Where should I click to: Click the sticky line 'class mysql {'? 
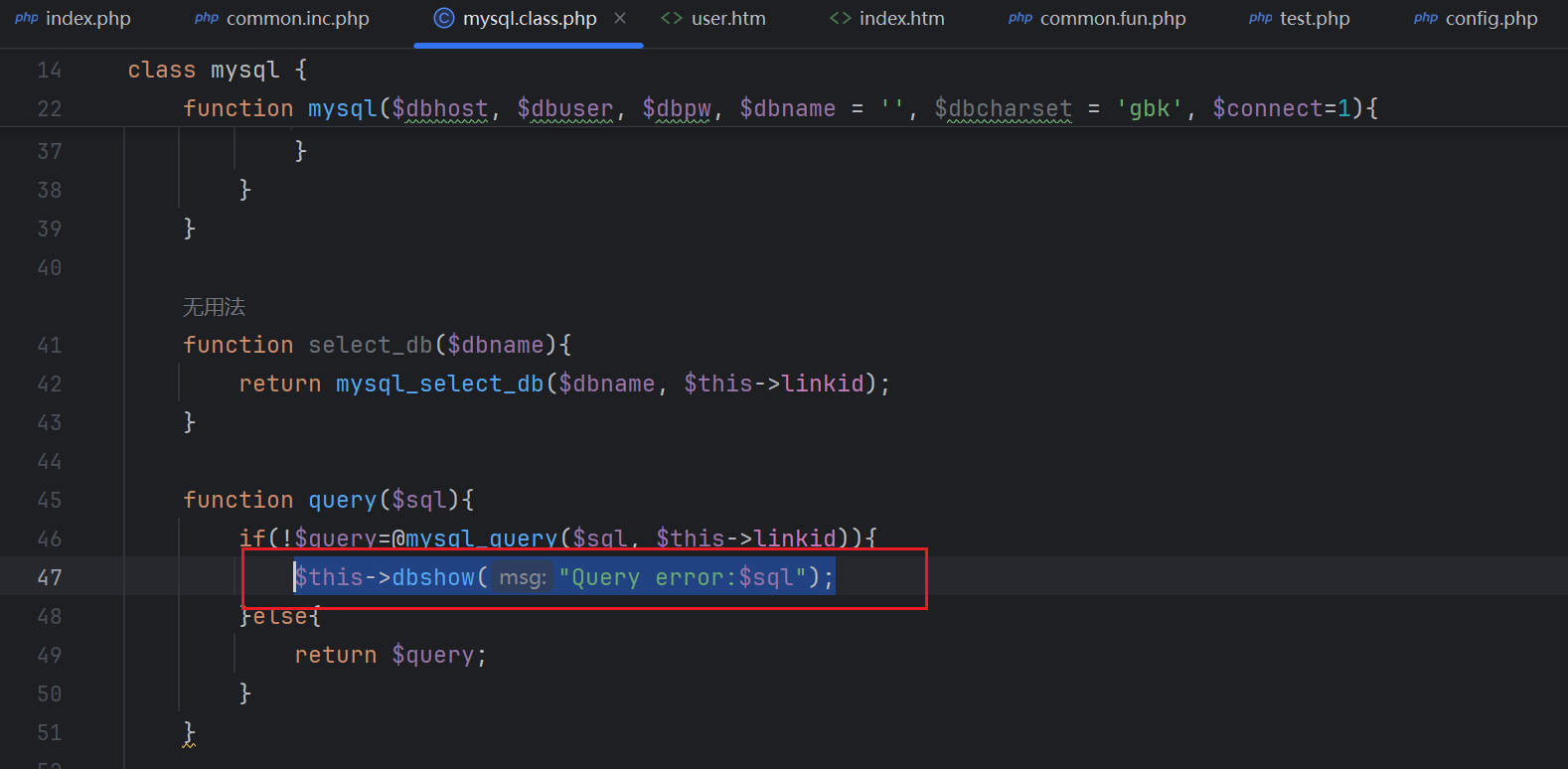(218, 70)
